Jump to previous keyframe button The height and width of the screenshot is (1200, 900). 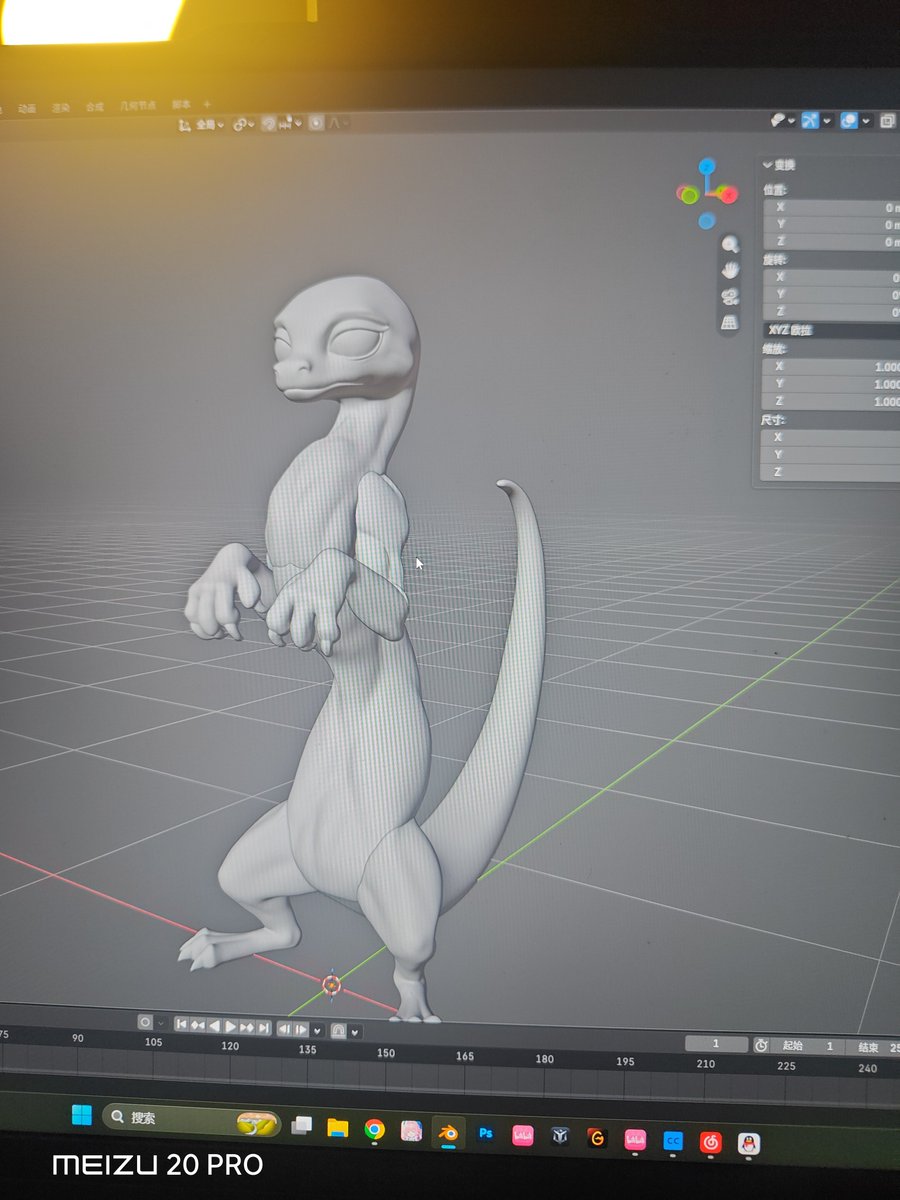tap(198, 1025)
